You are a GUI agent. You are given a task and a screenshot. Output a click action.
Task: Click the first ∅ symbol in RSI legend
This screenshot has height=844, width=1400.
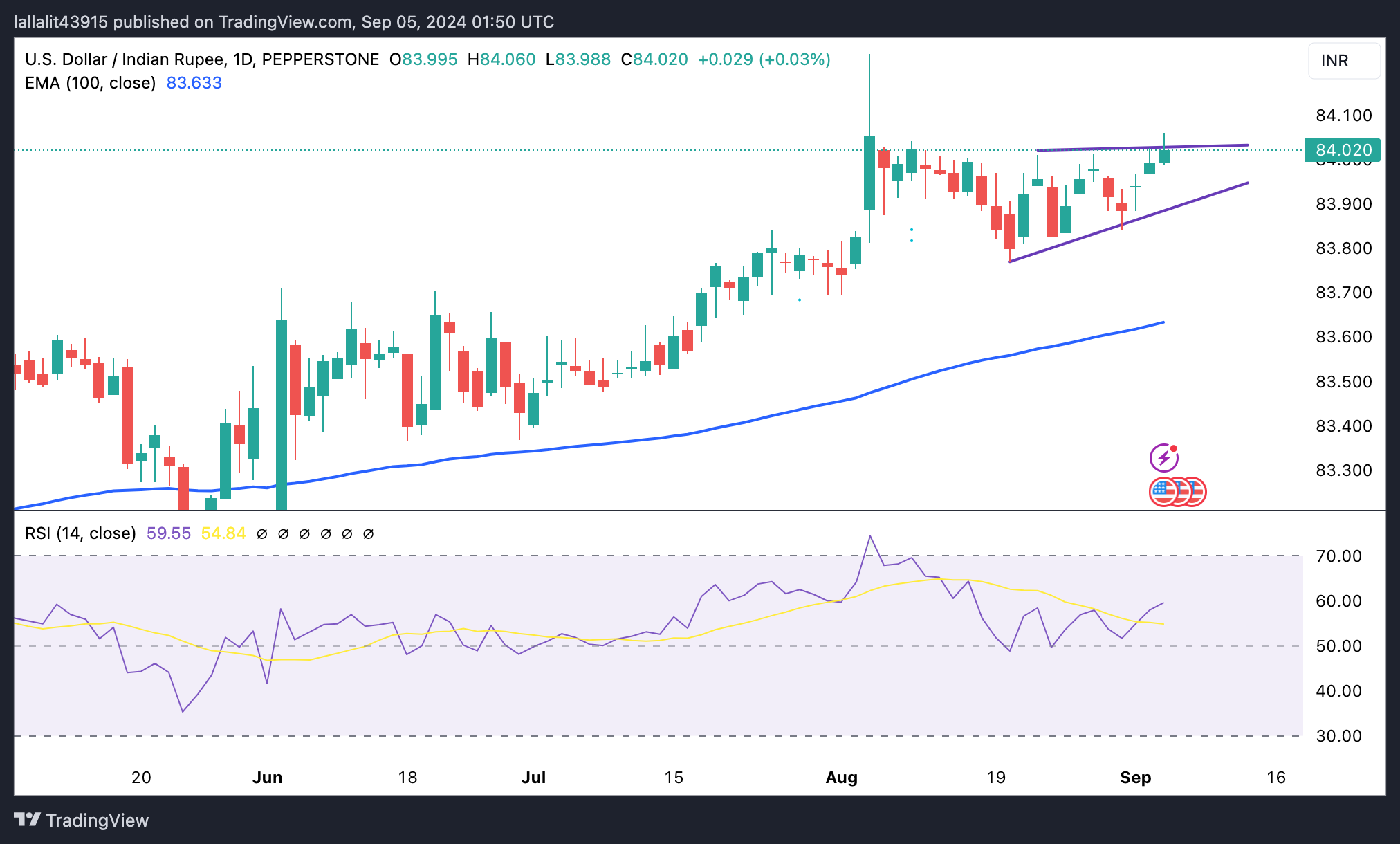pyautogui.click(x=261, y=534)
